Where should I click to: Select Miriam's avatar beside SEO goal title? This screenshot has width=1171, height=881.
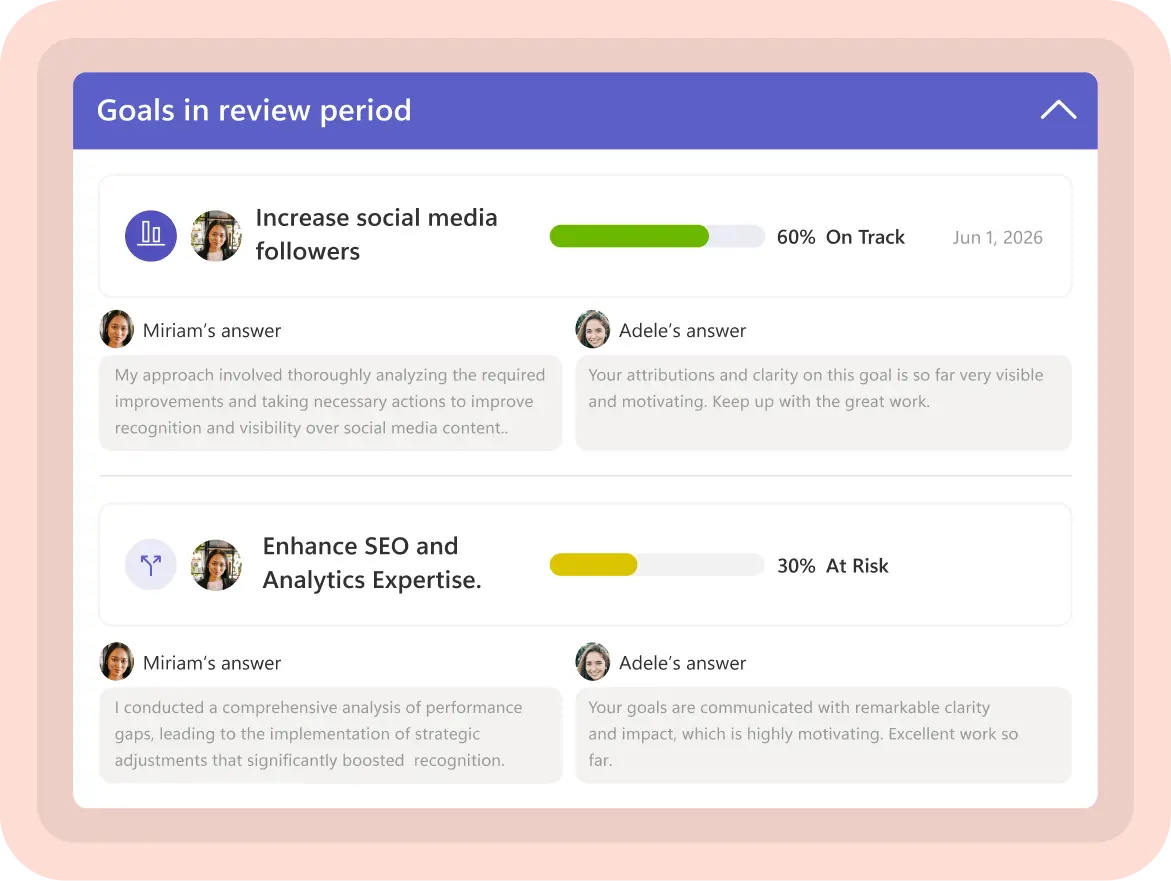(215, 564)
